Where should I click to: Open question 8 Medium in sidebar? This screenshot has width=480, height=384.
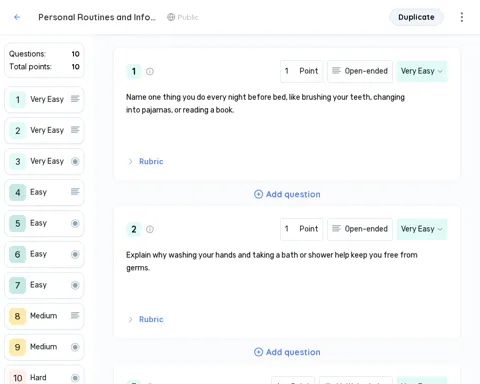tap(44, 316)
